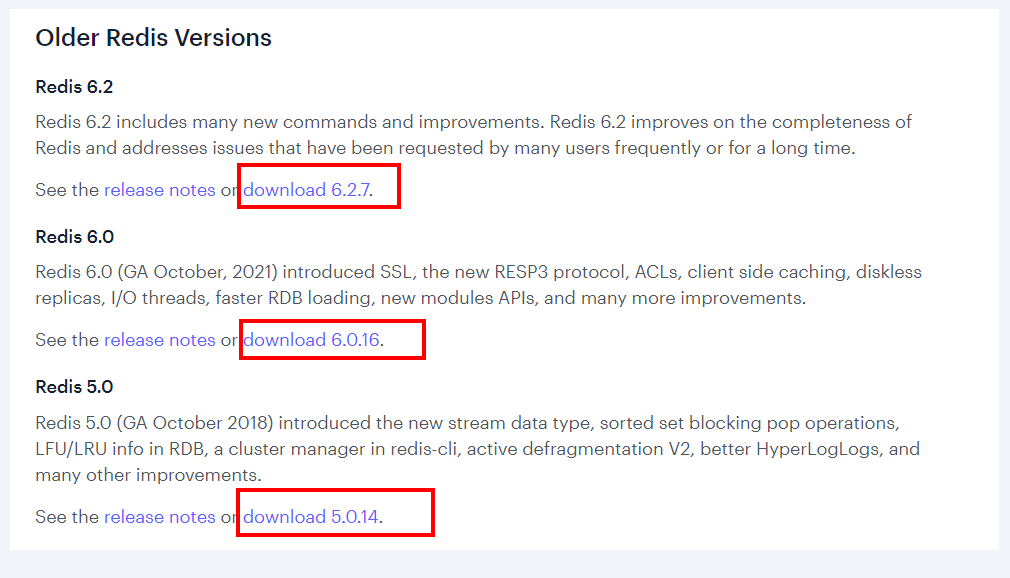The height and width of the screenshot is (578, 1010).
Task: Click the GA October 2018 text
Action: 195,423
